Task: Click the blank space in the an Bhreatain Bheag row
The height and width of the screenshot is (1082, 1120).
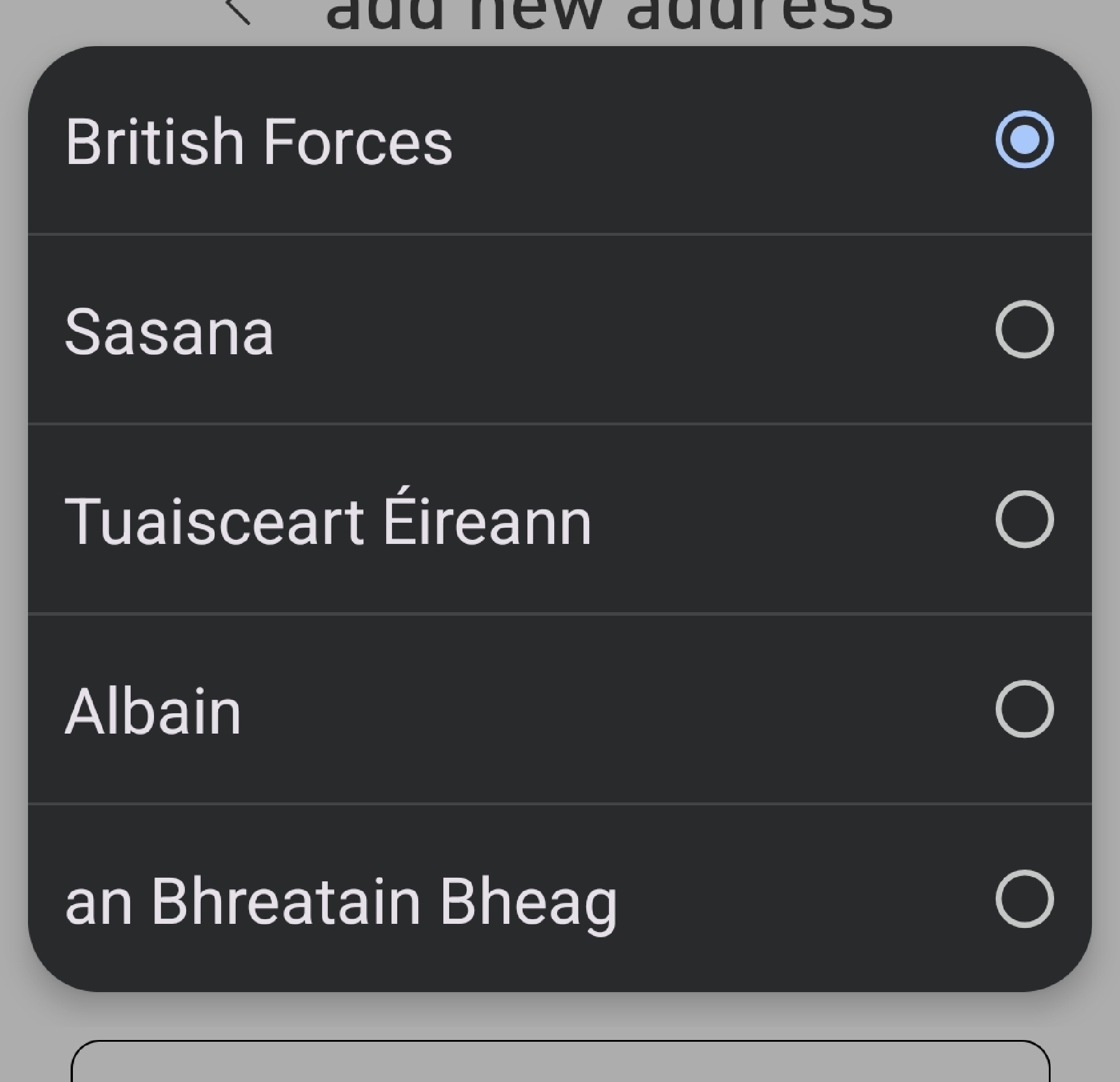Action: pyautogui.click(x=805, y=898)
